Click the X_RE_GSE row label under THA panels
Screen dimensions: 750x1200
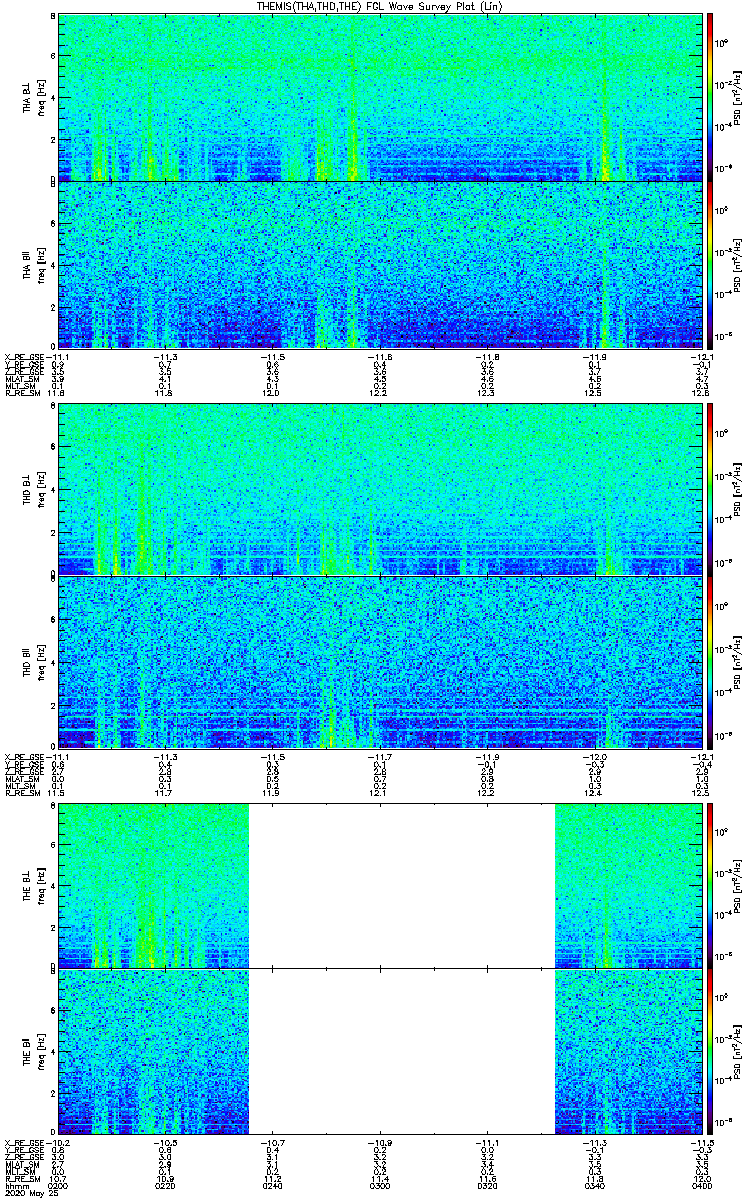[26, 357]
